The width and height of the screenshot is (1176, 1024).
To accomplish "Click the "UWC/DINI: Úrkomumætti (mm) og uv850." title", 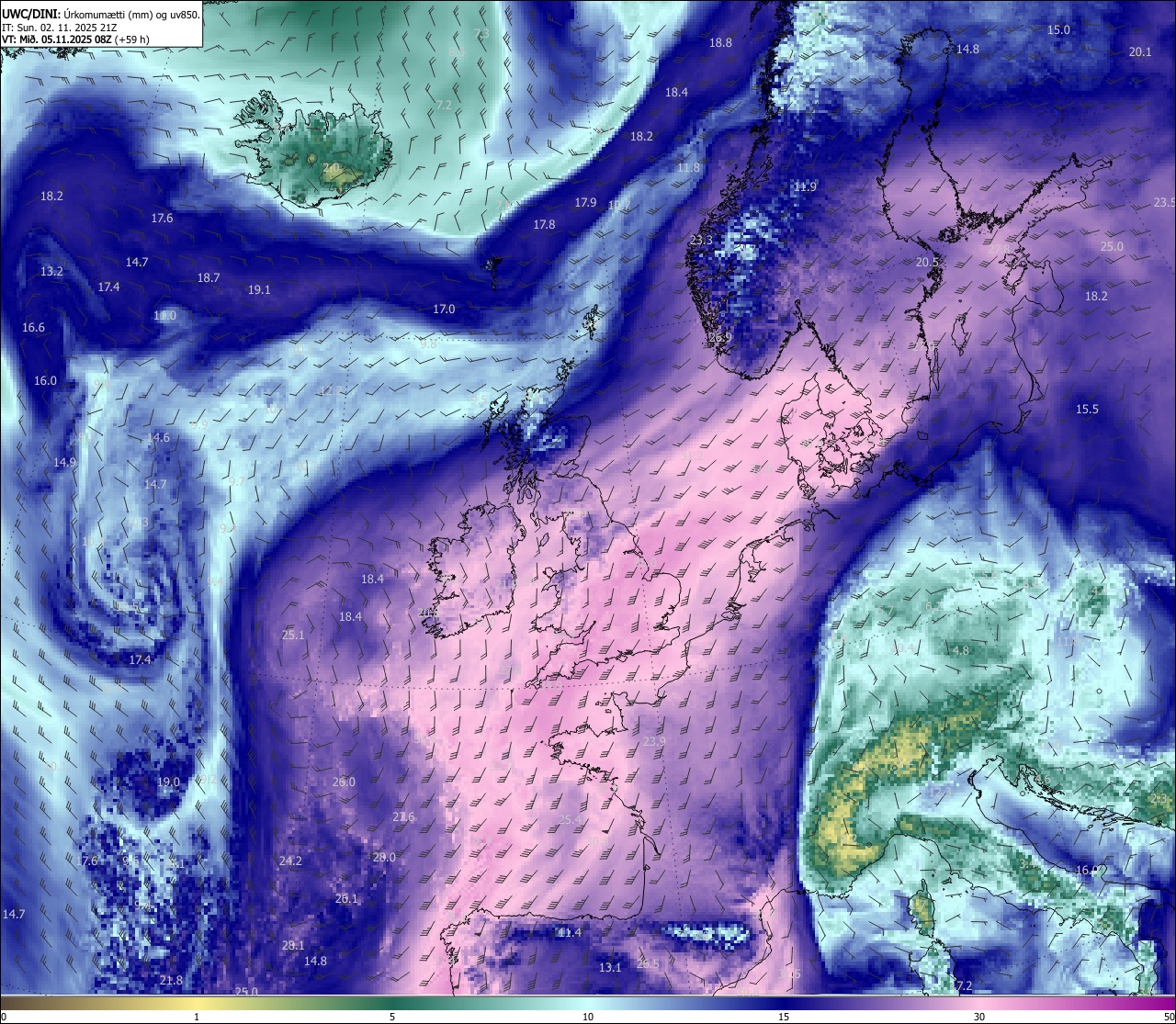I will (x=100, y=14).
